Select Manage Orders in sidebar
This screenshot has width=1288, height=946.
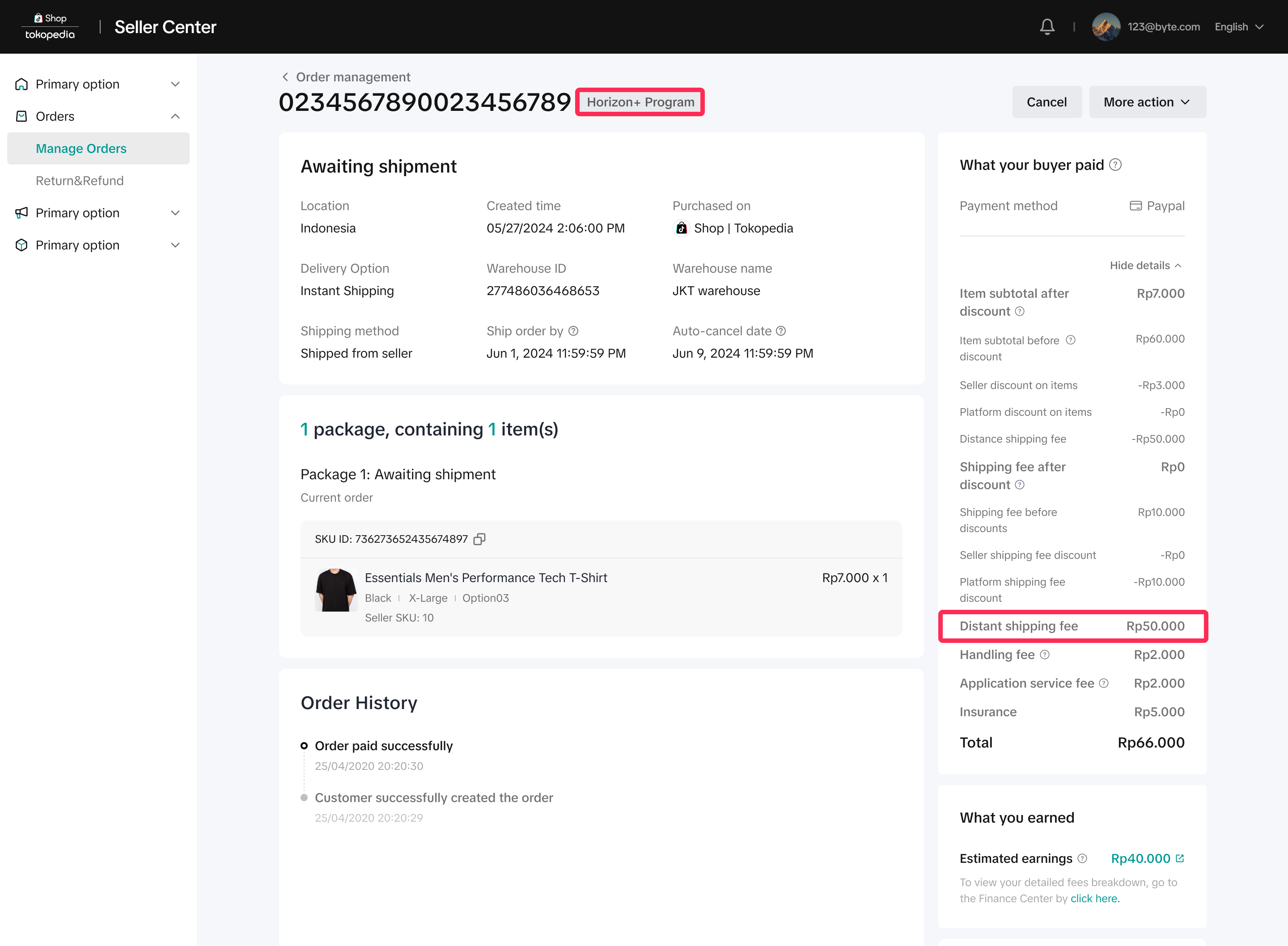tap(81, 148)
